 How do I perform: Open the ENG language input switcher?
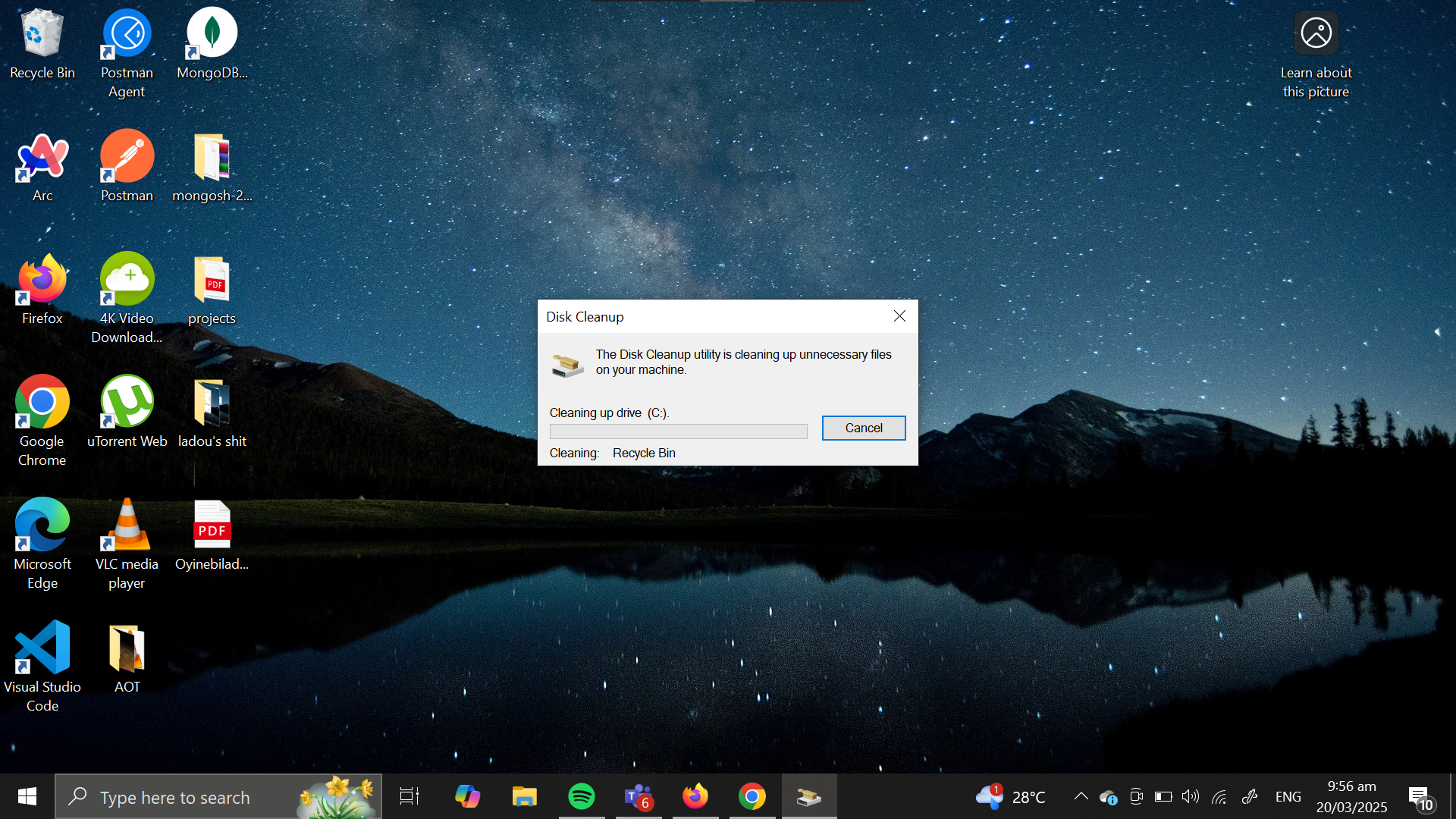[x=1288, y=796]
